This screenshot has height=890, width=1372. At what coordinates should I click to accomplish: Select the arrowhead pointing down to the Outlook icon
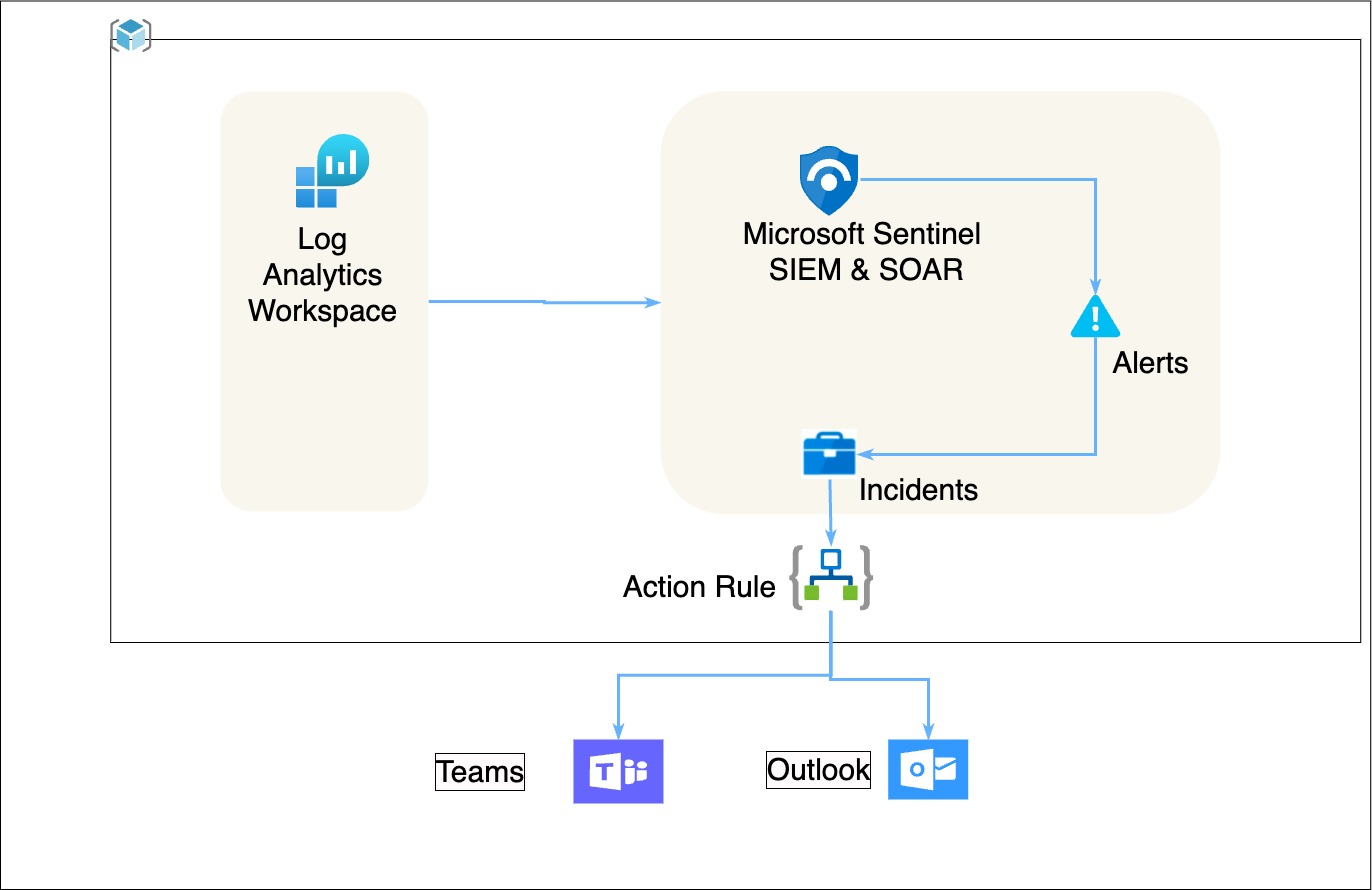tap(928, 733)
